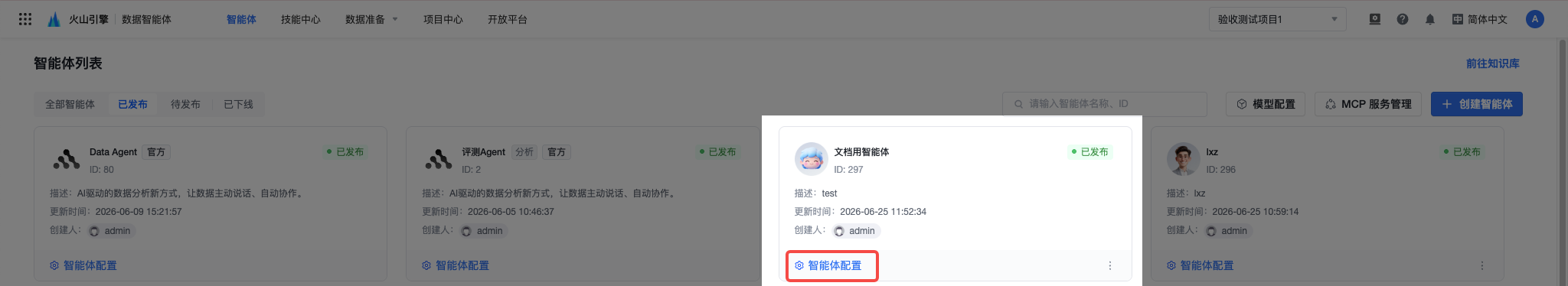Open MCP 服务管理 button
Screen dimensions: 1568x286
point(1368,104)
